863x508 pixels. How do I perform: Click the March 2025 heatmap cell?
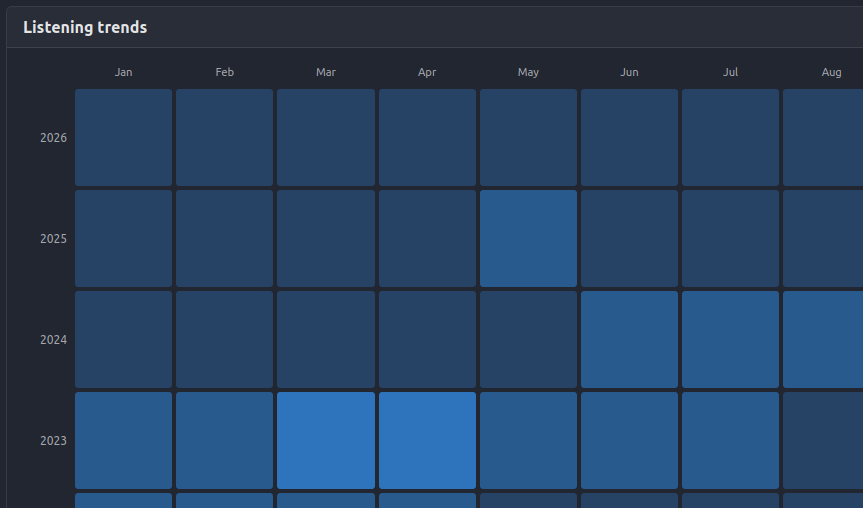click(326, 238)
